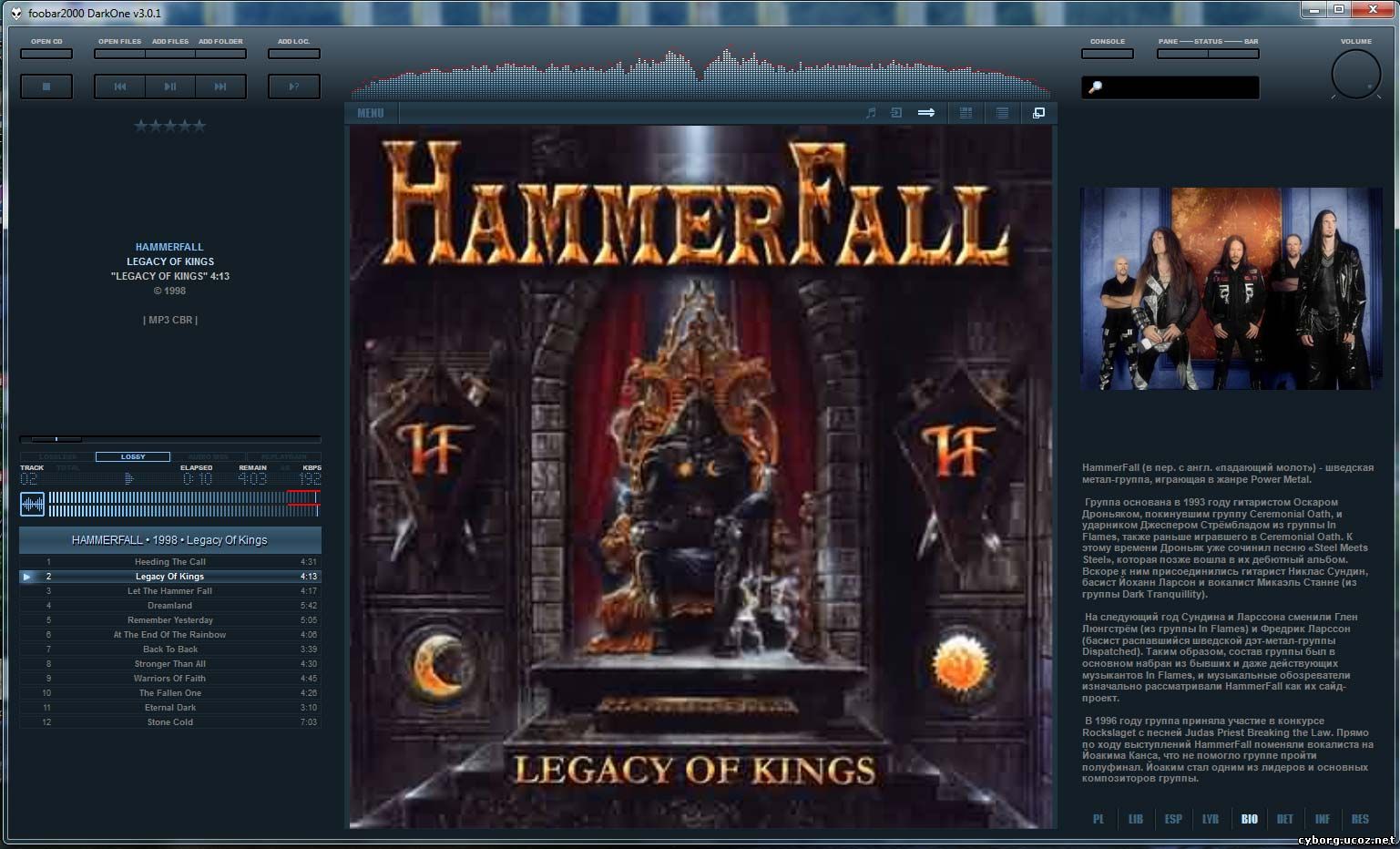The height and width of the screenshot is (849, 1400).
Task: Click the Add Files button
Action: point(170,54)
